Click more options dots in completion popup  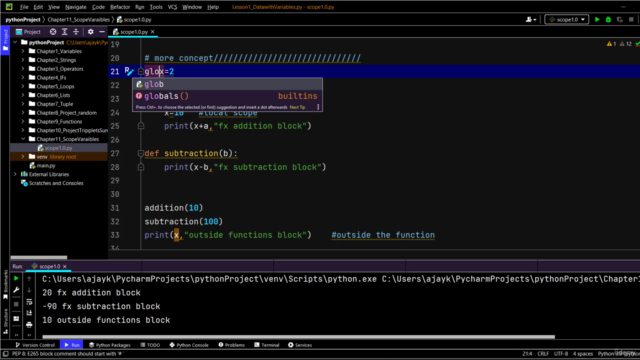coord(318,107)
